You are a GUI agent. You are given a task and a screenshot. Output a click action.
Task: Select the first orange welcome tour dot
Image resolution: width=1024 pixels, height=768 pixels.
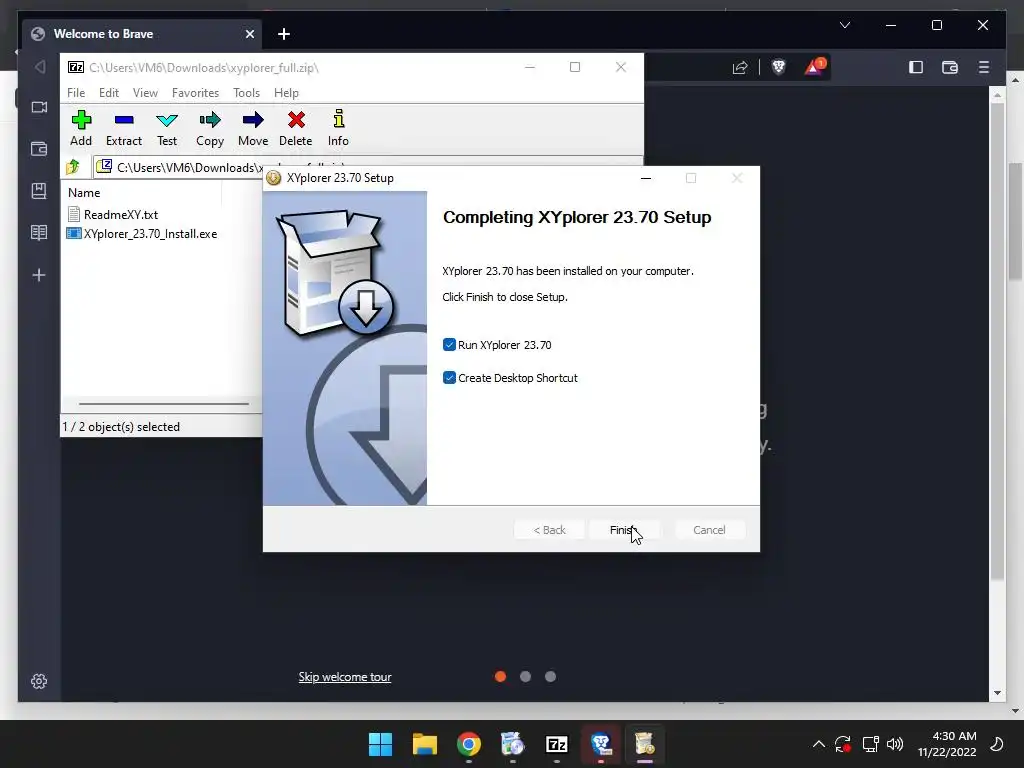500,677
